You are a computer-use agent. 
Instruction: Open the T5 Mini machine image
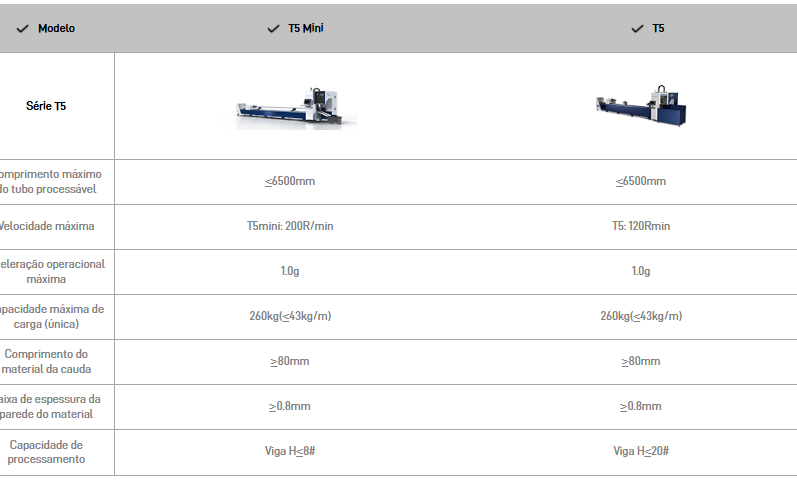289,107
